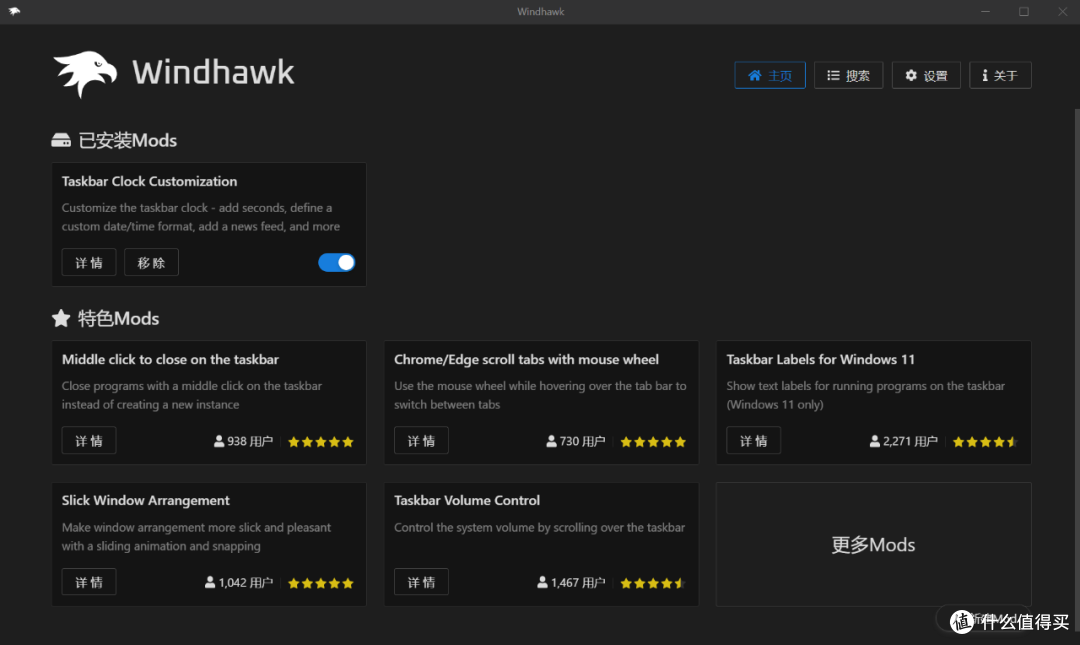1080x645 pixels.
Task: Click the hard drive icon beside 已安装Mods heading
Action: tap(61, 140)
